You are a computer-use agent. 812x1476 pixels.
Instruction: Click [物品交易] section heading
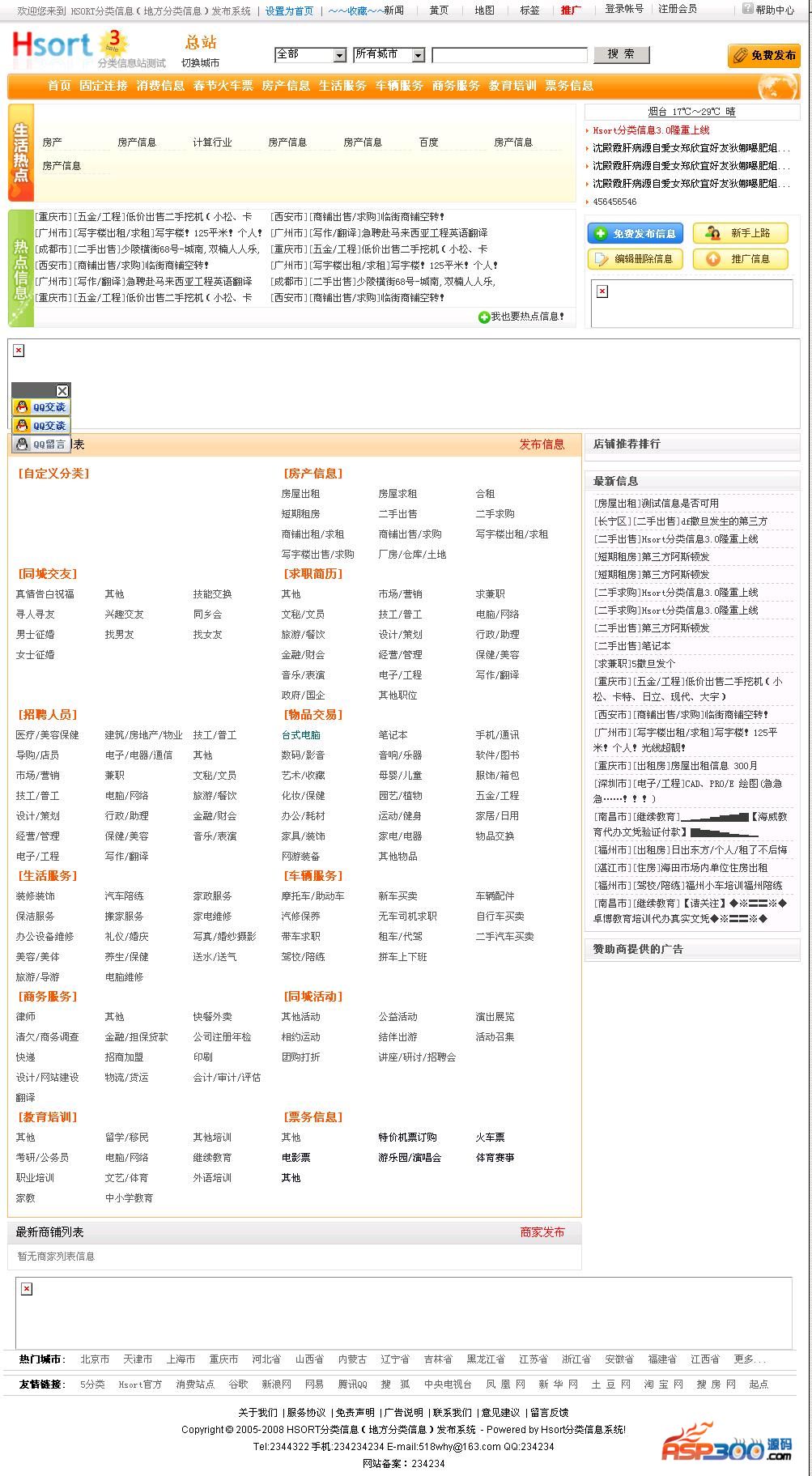pyautogui.click(x=312, y=715)
